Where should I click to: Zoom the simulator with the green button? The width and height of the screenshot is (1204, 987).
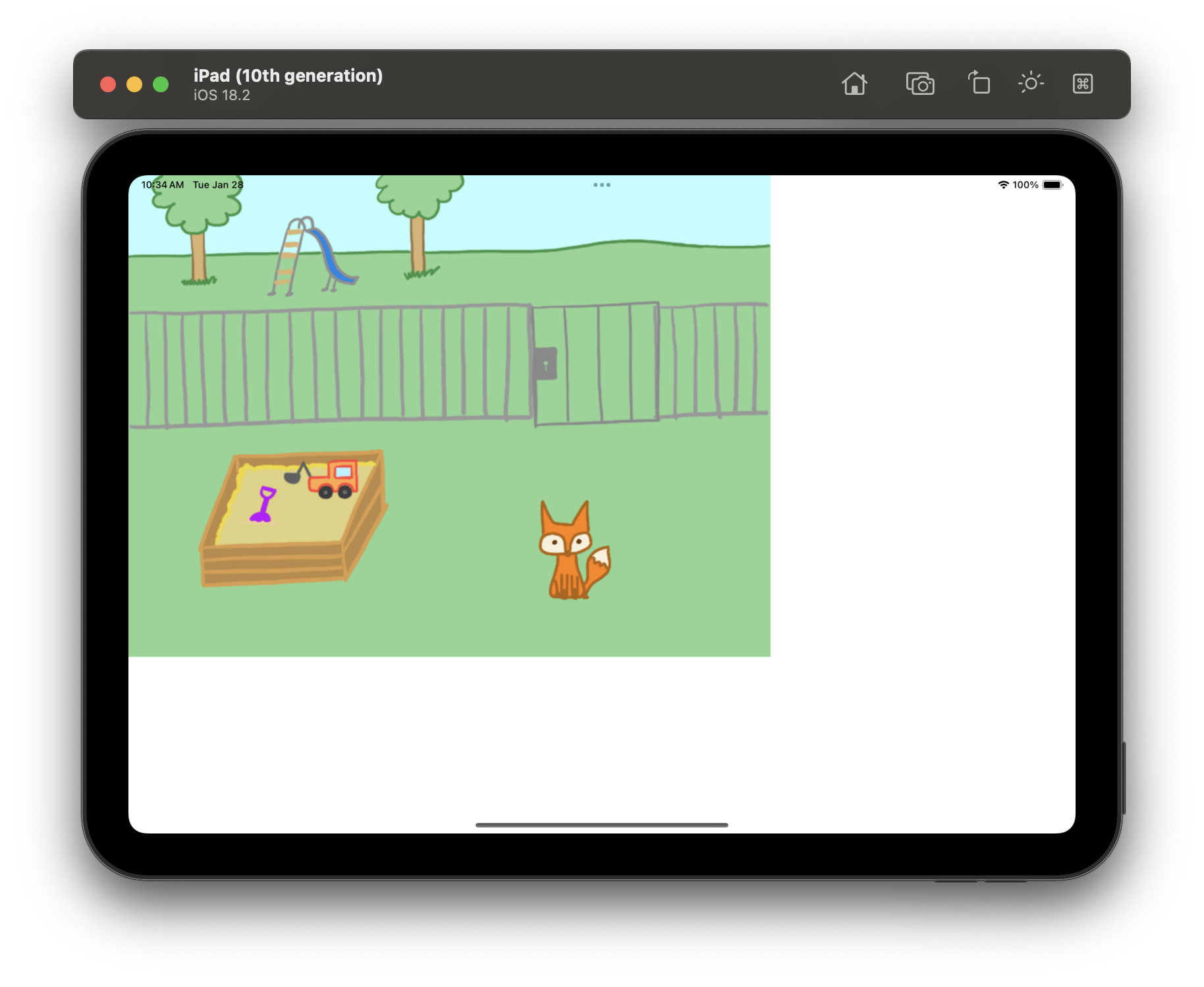[161, 84]
